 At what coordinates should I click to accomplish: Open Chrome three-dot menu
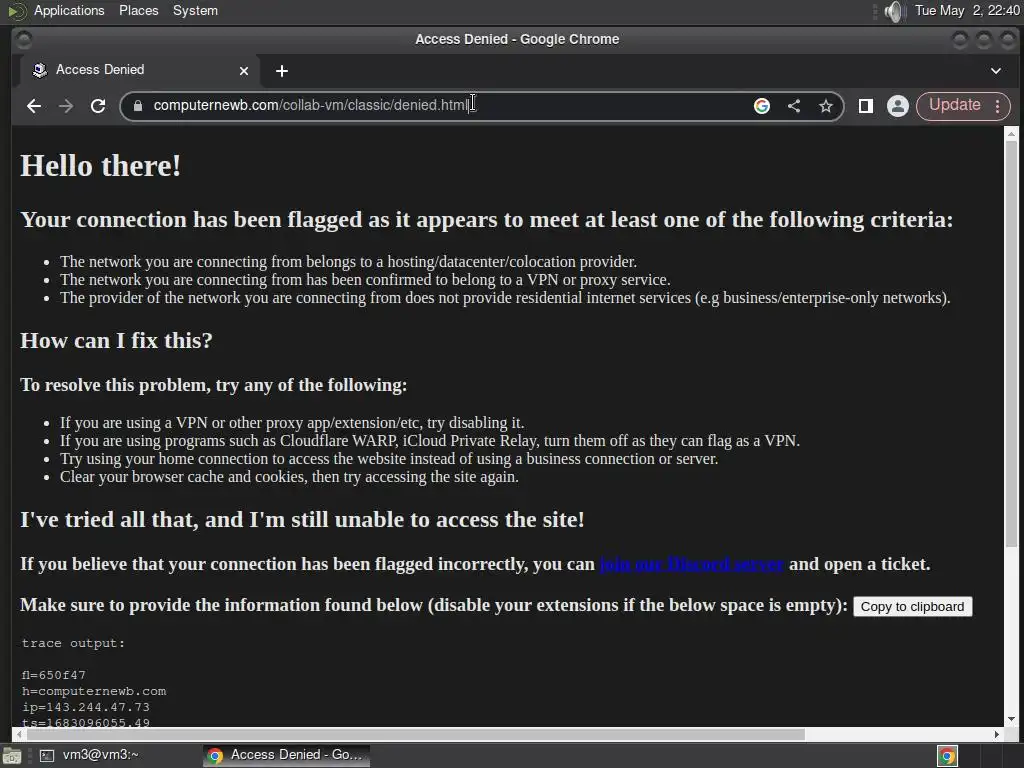pyautogui.click(x=997, y=106)
